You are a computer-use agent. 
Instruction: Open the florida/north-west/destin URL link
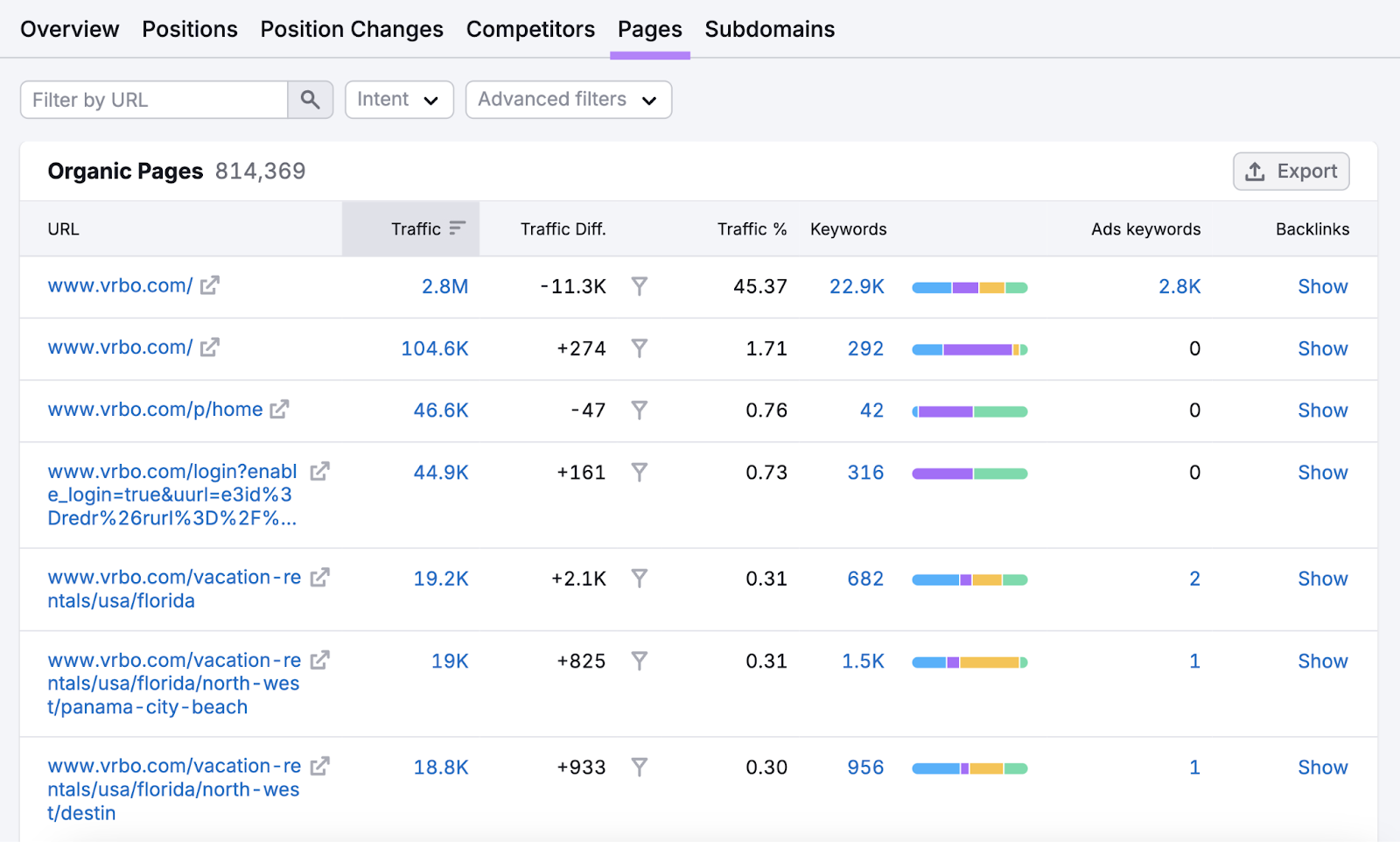[x=174, y=789]
